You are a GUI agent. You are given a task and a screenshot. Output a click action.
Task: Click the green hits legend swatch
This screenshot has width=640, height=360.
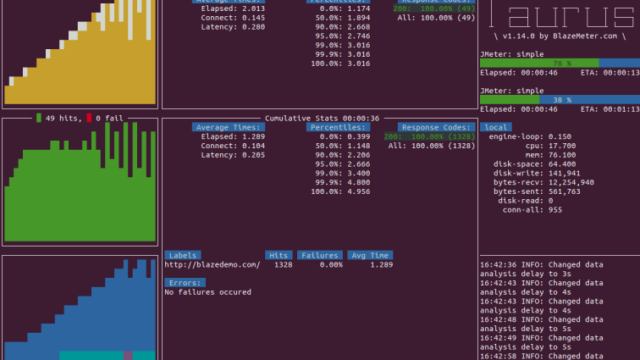tap(39, 118)
